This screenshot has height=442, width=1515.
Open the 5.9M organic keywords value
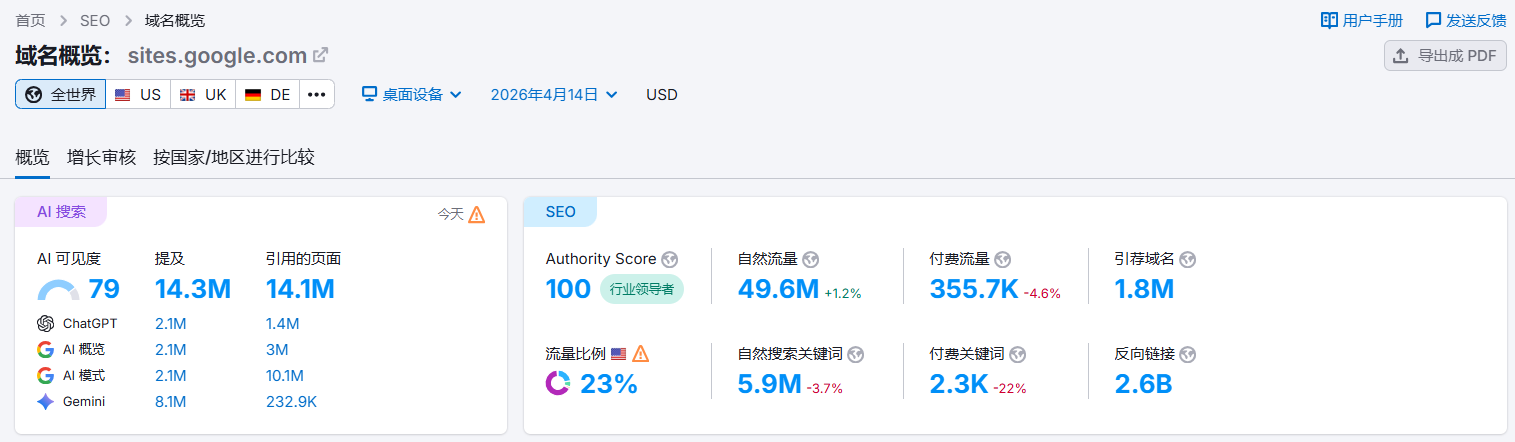click(x=770, y=384)
